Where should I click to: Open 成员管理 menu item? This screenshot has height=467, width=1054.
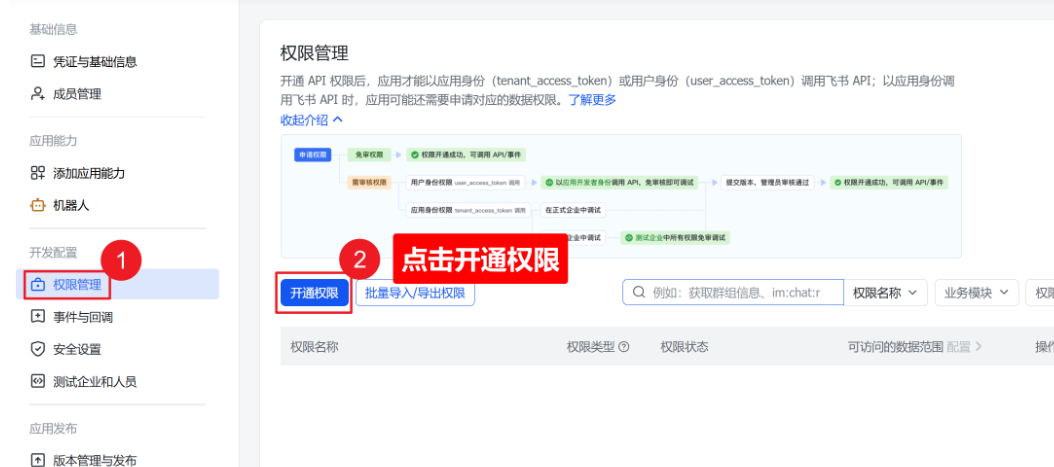[77, 94]
